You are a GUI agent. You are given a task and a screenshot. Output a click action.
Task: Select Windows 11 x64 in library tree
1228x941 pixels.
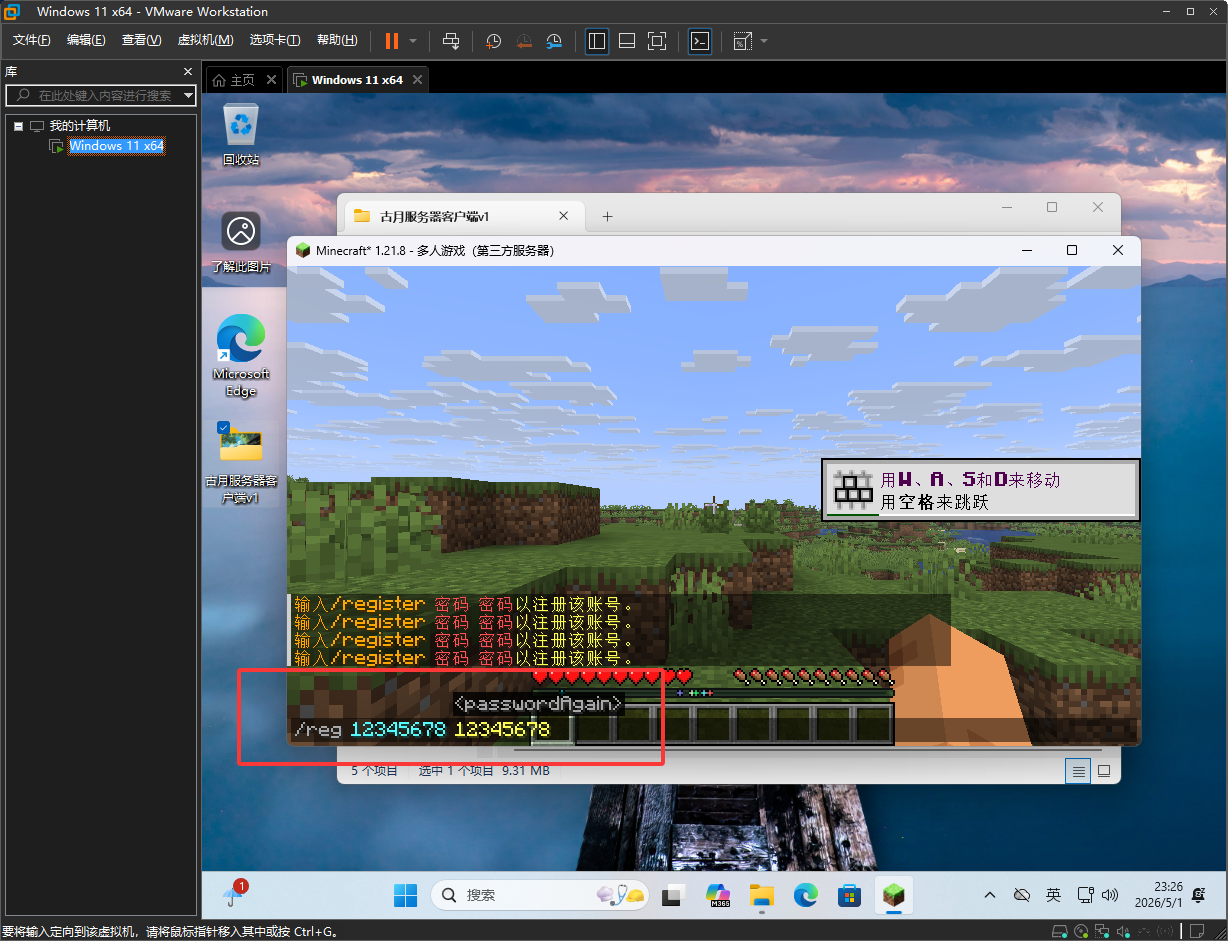coord(116,146)
